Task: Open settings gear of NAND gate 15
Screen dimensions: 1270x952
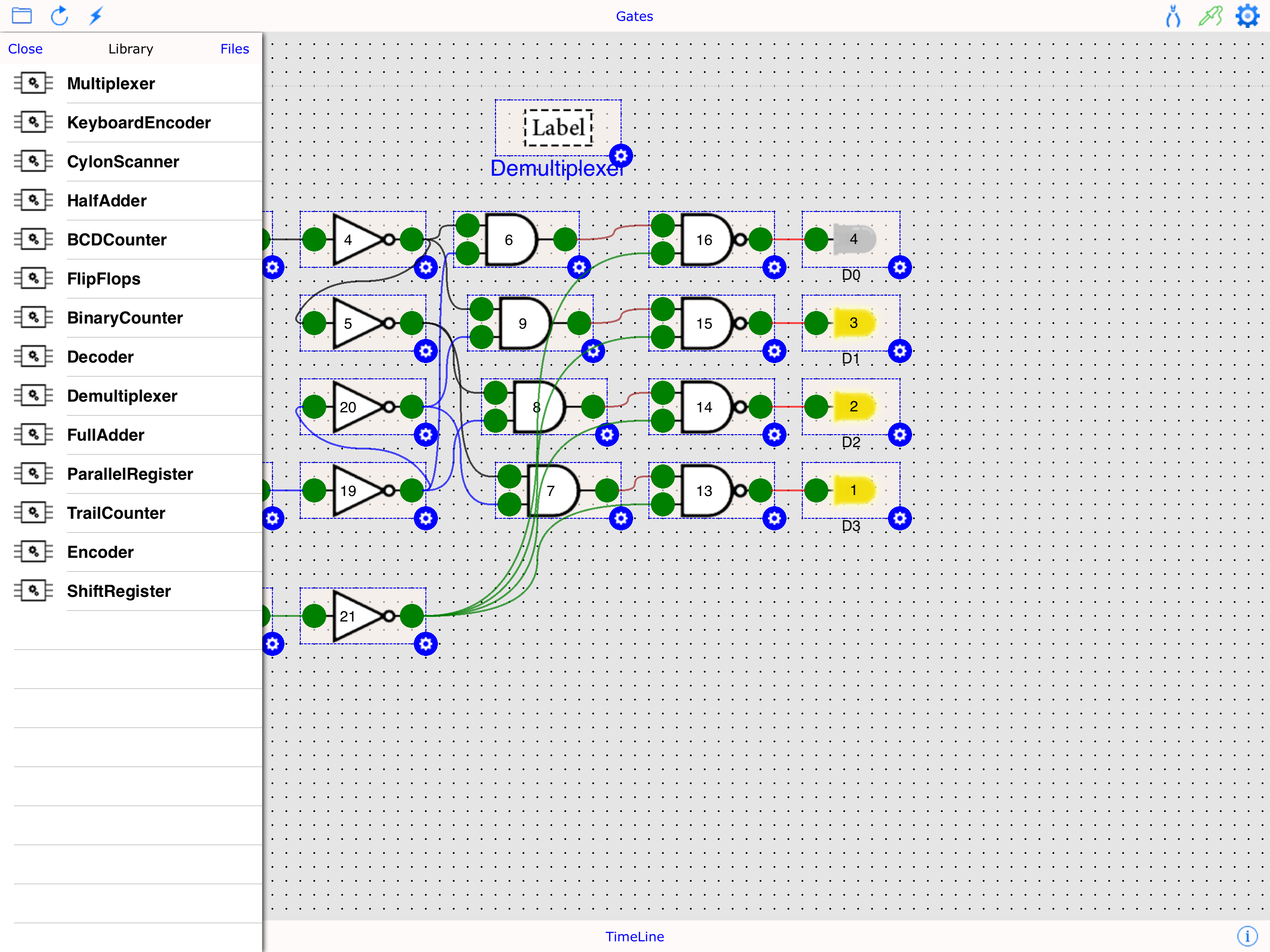Action: click(x=774, y=351)
